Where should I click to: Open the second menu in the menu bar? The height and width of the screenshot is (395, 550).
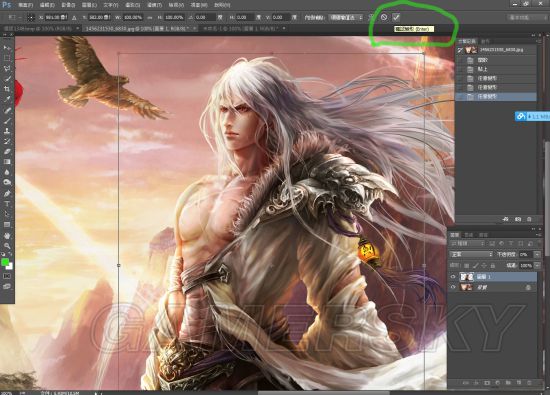coord(47,5)
